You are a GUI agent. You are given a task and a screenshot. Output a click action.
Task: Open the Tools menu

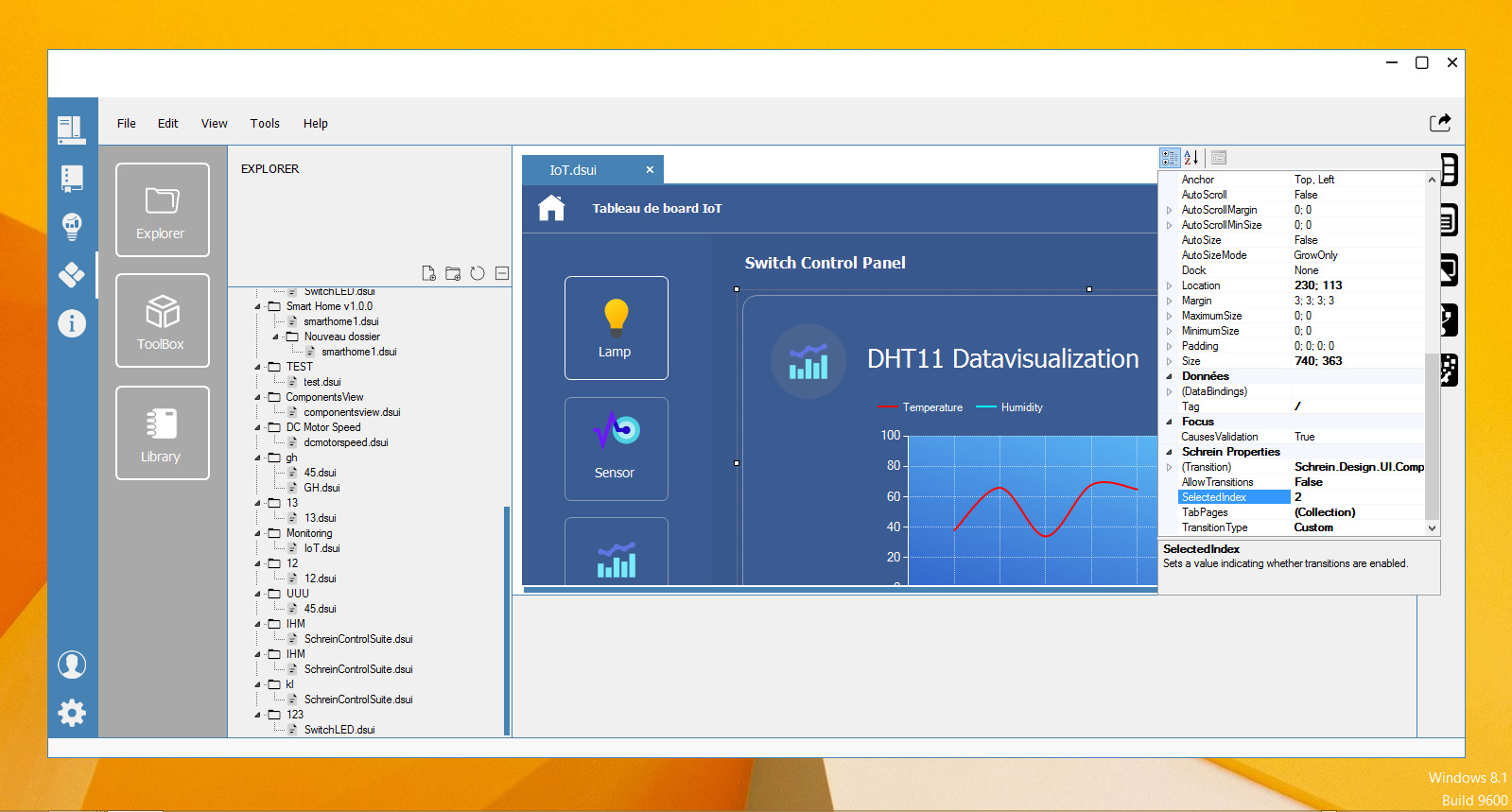(266, 124)
